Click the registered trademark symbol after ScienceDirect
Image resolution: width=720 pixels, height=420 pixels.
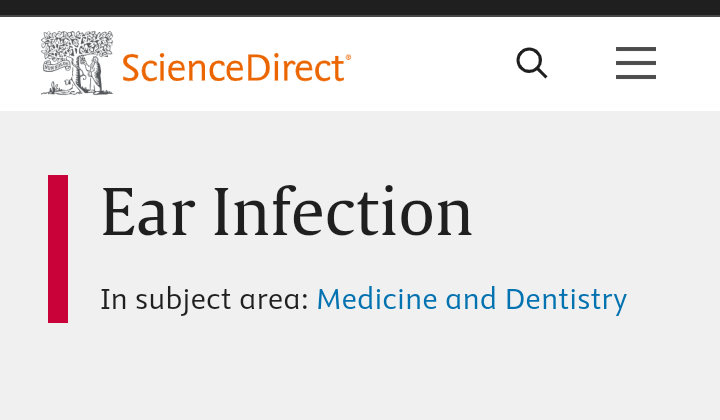click(x=348, y=57)
